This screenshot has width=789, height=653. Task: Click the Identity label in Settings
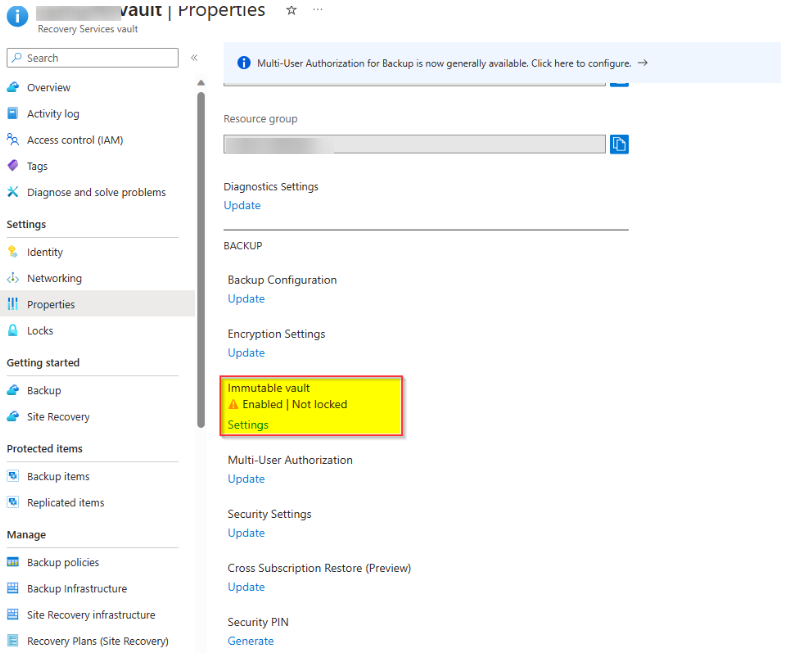(45, 252)
